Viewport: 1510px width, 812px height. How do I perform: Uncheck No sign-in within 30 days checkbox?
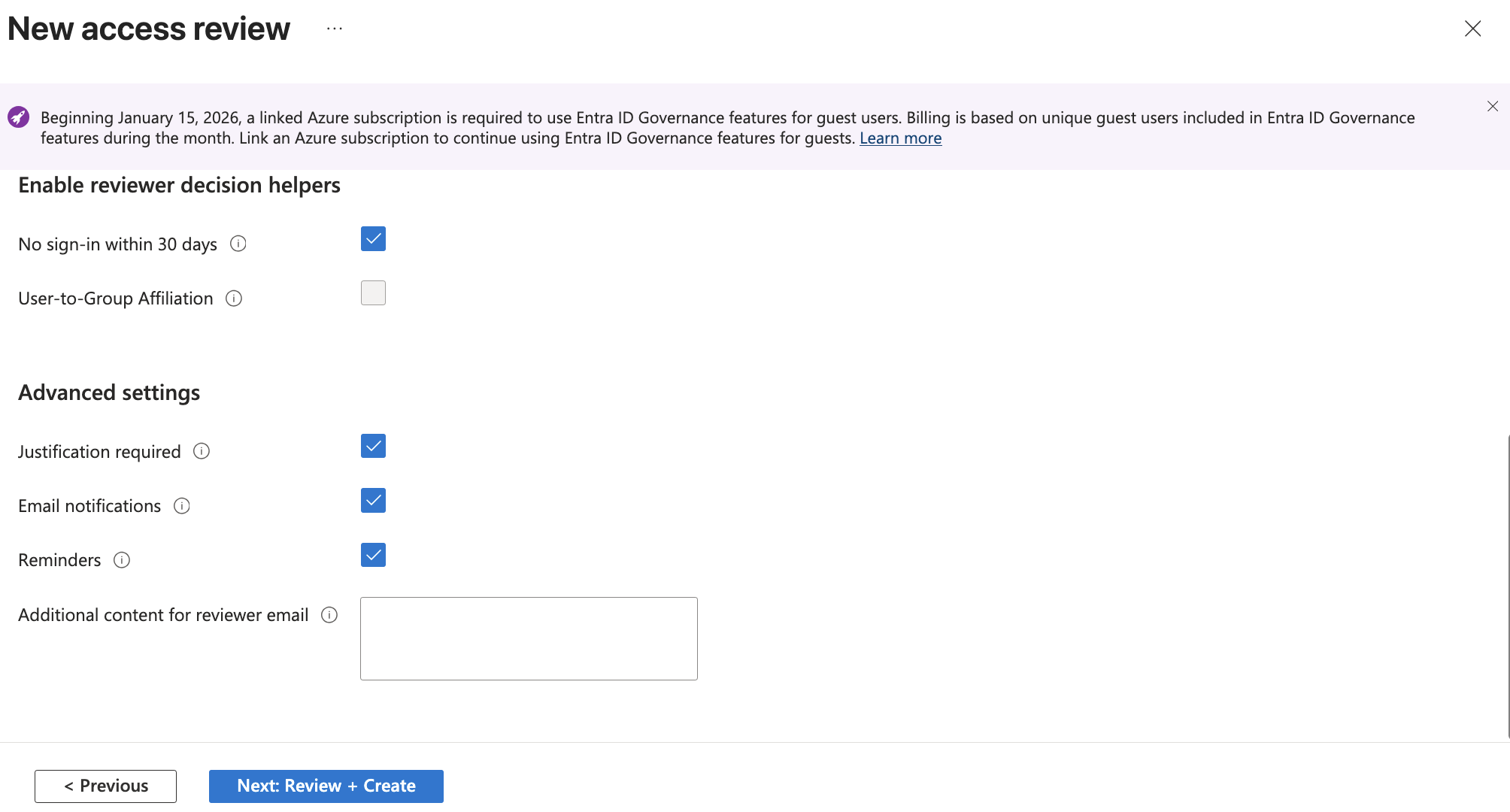click(373, 239)
